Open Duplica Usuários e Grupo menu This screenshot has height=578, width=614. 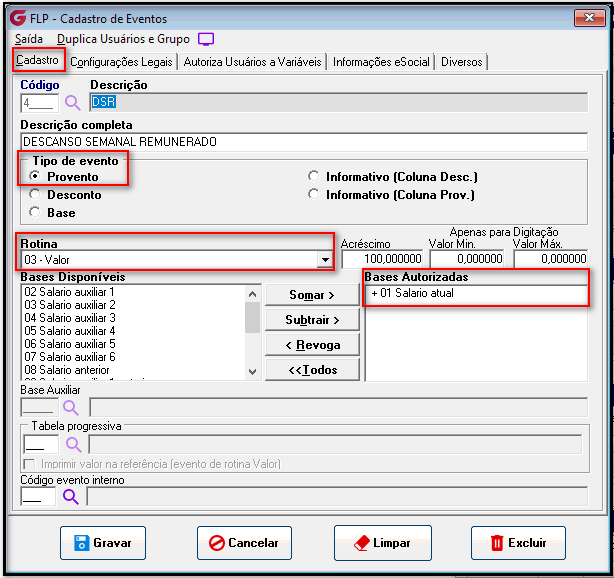[x=123, y=39]
